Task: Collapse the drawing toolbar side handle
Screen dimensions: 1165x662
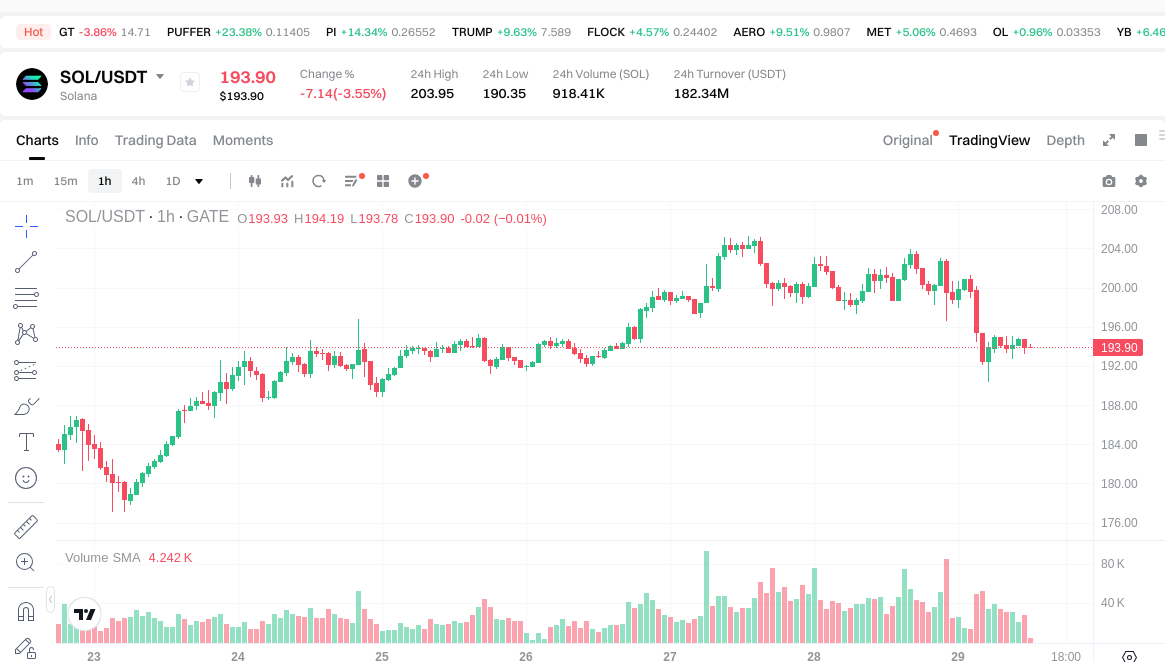Action: click(x=51, y=600)
